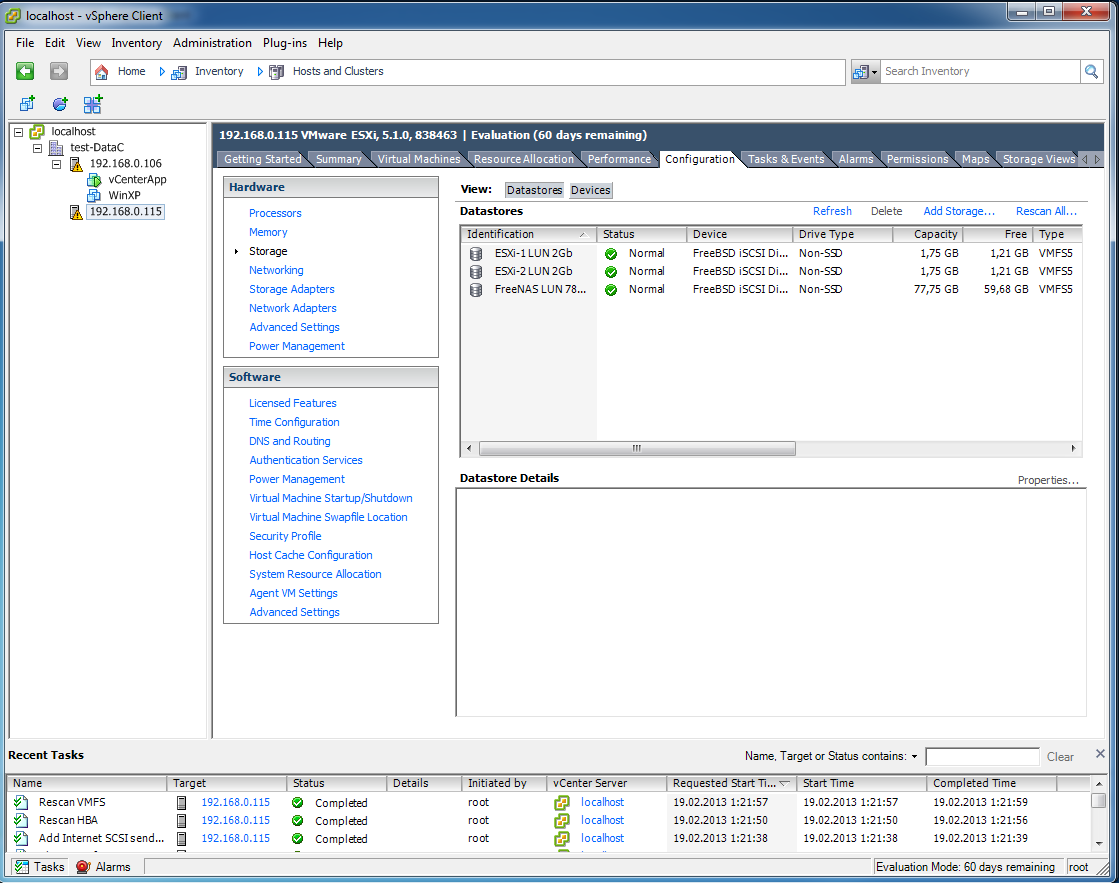Screen dimensions: 1119x883
Task: Select the 192.168.0.115 host in tree
Action: [x=126, y=212]
